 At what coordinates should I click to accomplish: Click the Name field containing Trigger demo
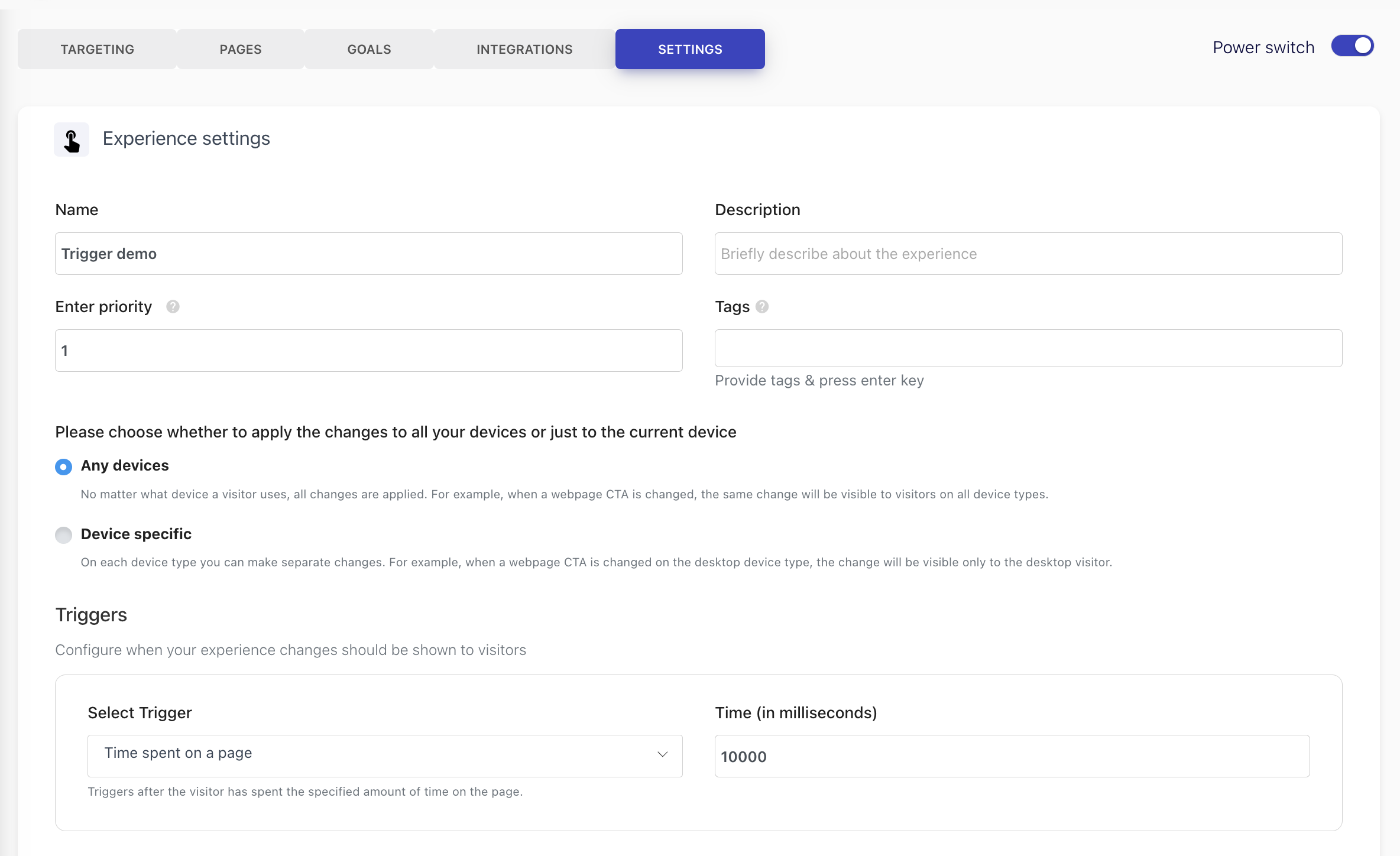[368, 254]
